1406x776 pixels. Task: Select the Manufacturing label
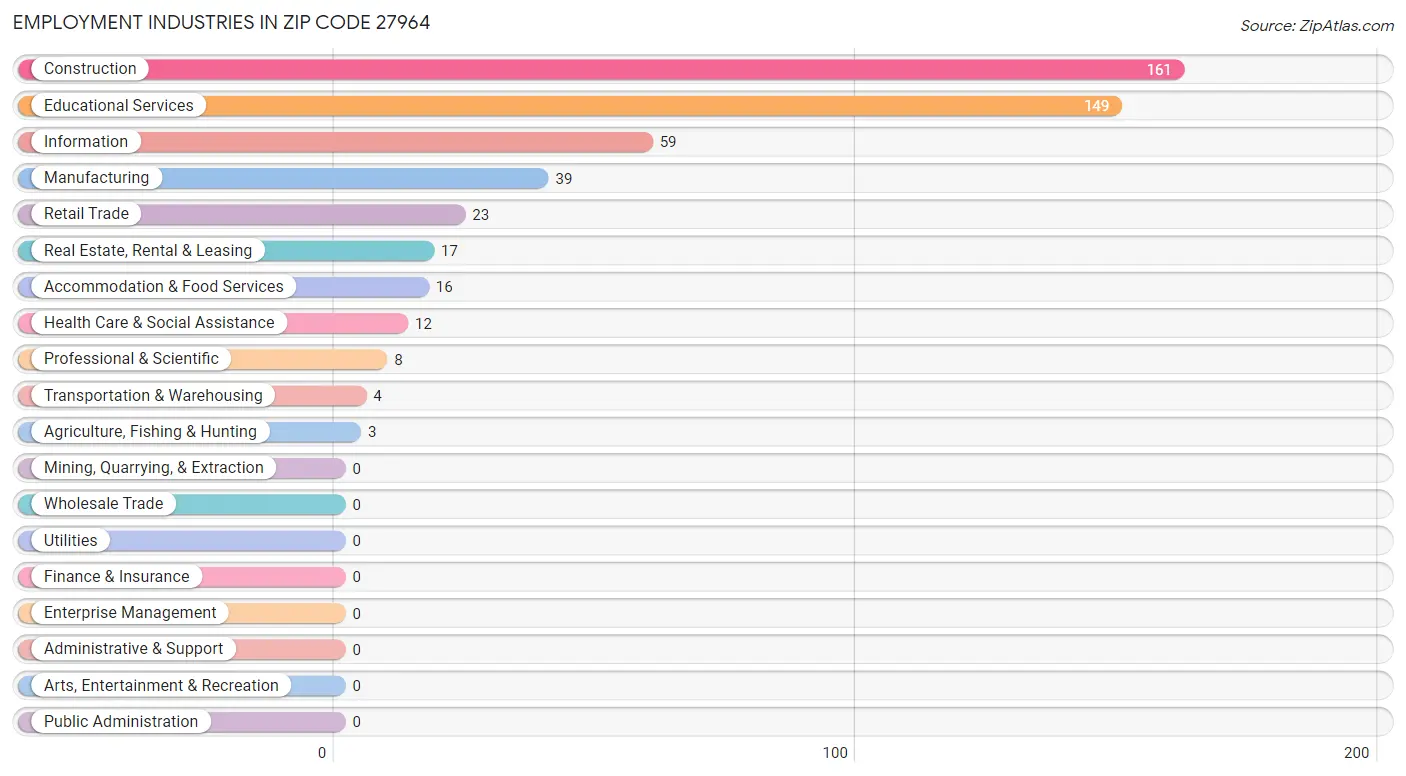click(x=96, y=178)
